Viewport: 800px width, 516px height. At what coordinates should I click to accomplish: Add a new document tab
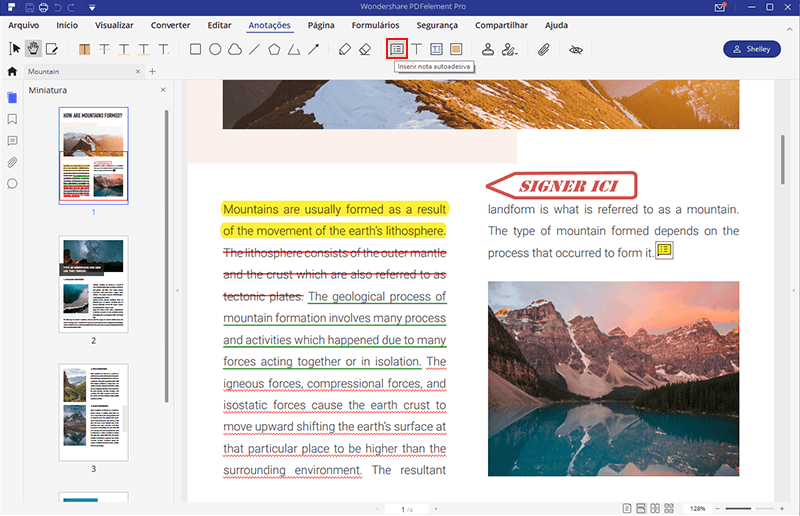pos(152,71)
